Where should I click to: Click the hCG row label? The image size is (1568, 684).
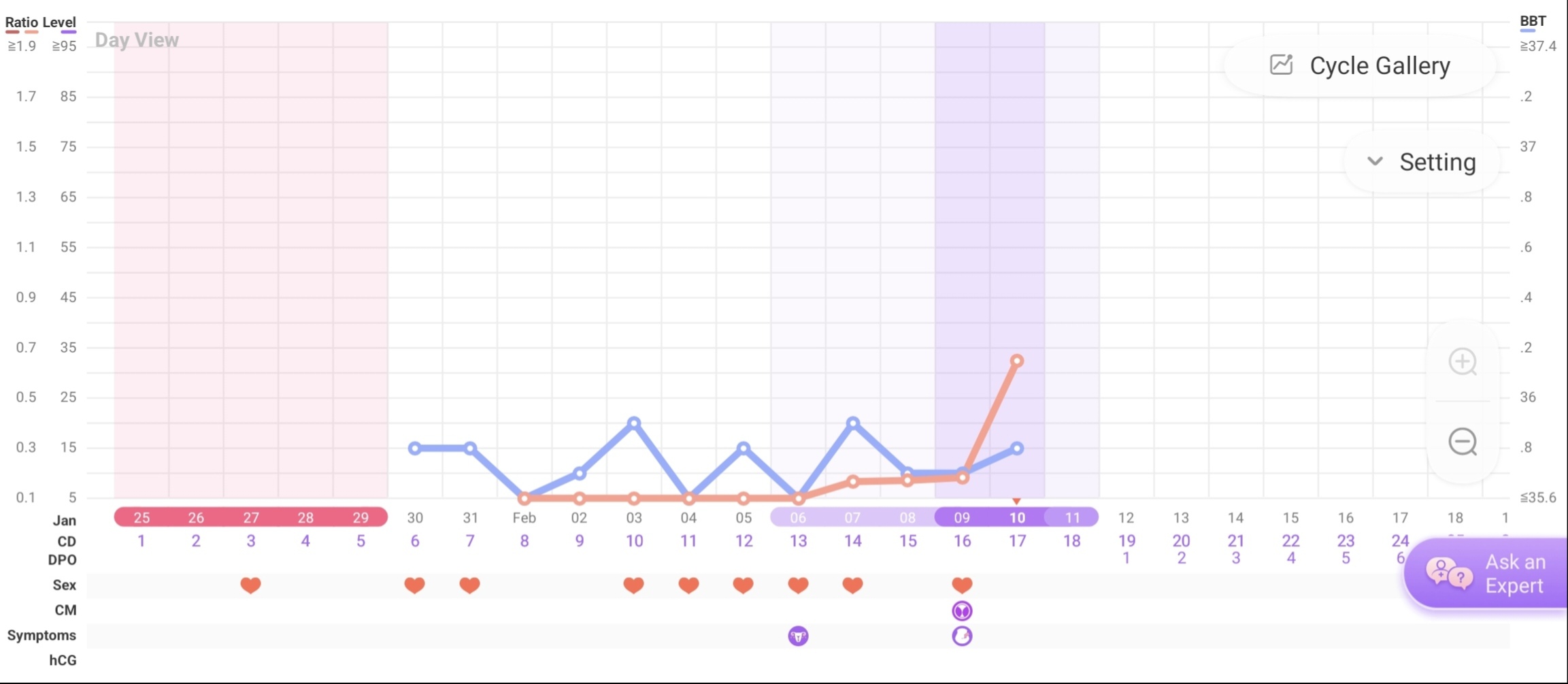(63, 660)
